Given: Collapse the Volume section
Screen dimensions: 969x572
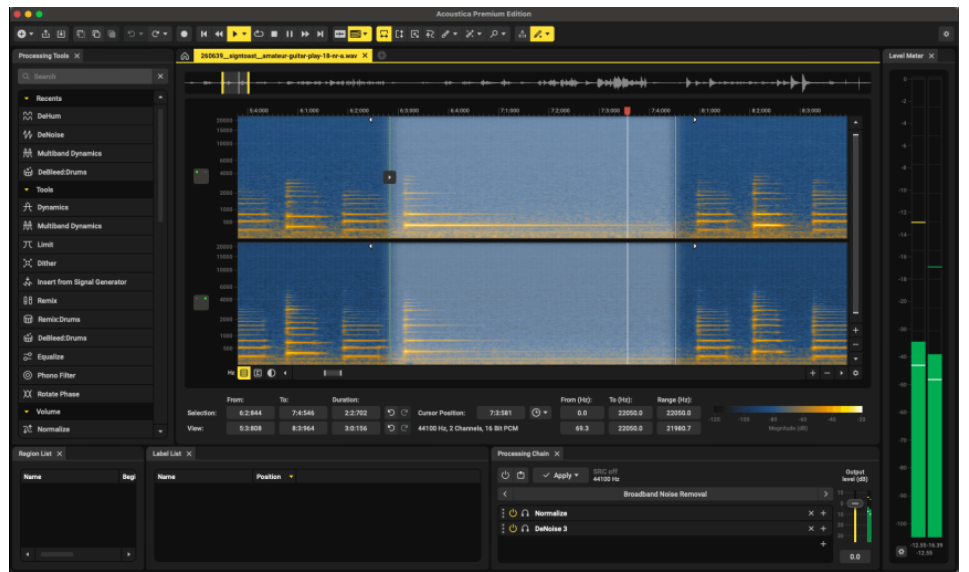Looking at the screenshot, I should [26, 411].
